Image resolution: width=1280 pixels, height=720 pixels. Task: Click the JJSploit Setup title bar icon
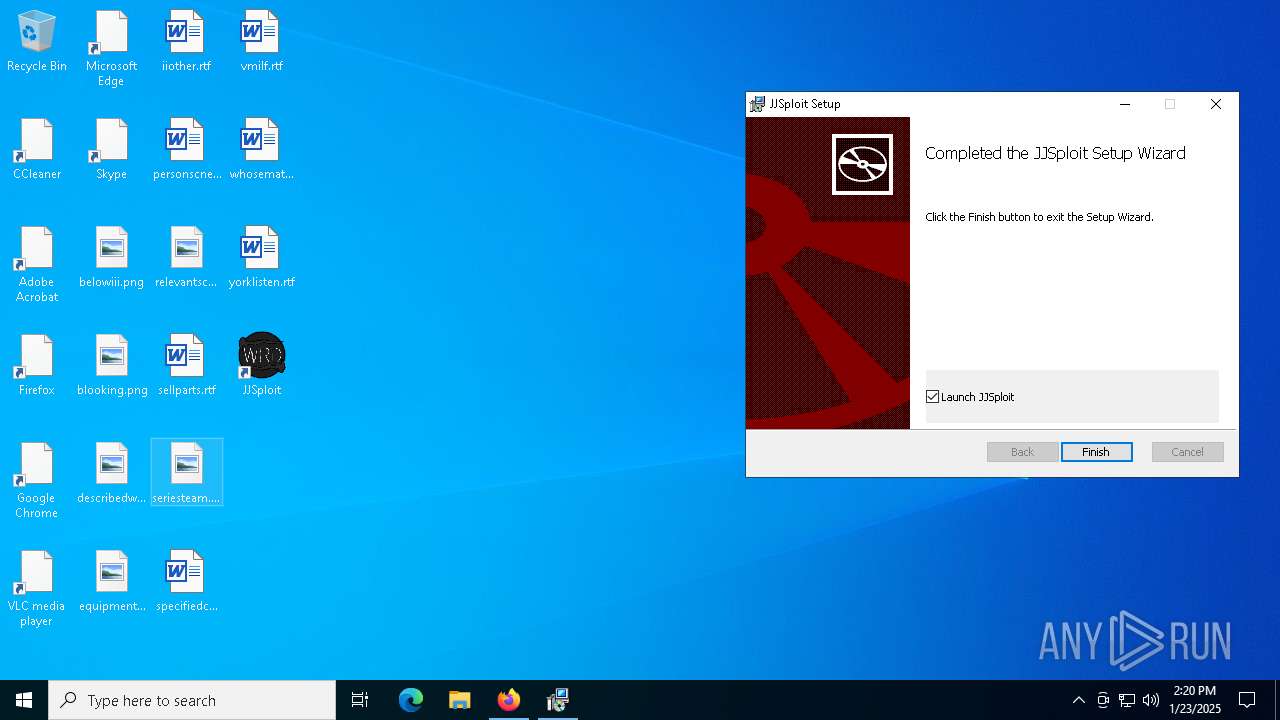click(758, 104)
